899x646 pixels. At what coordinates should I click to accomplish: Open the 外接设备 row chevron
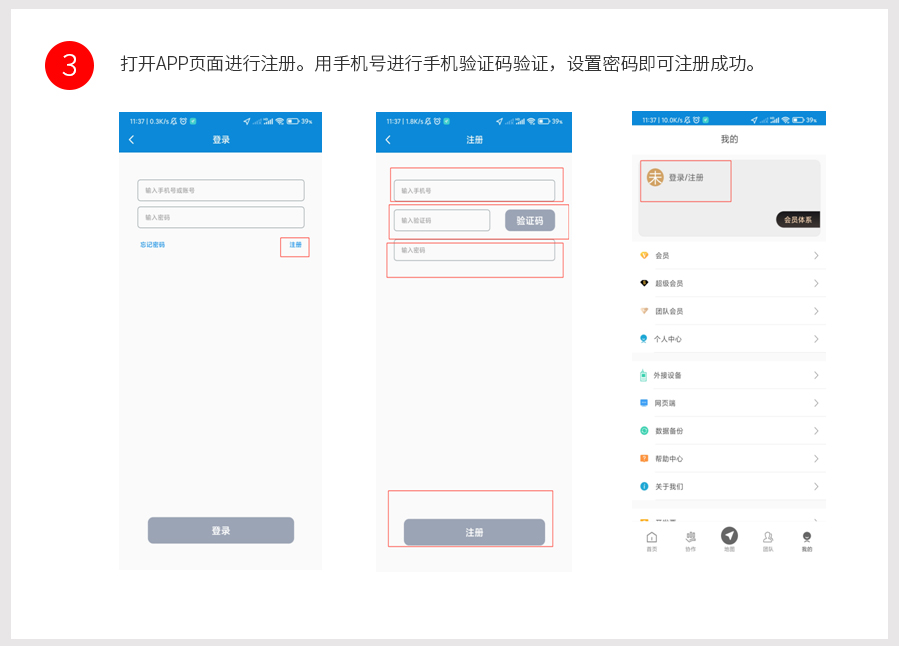click(x=816, y=375)
